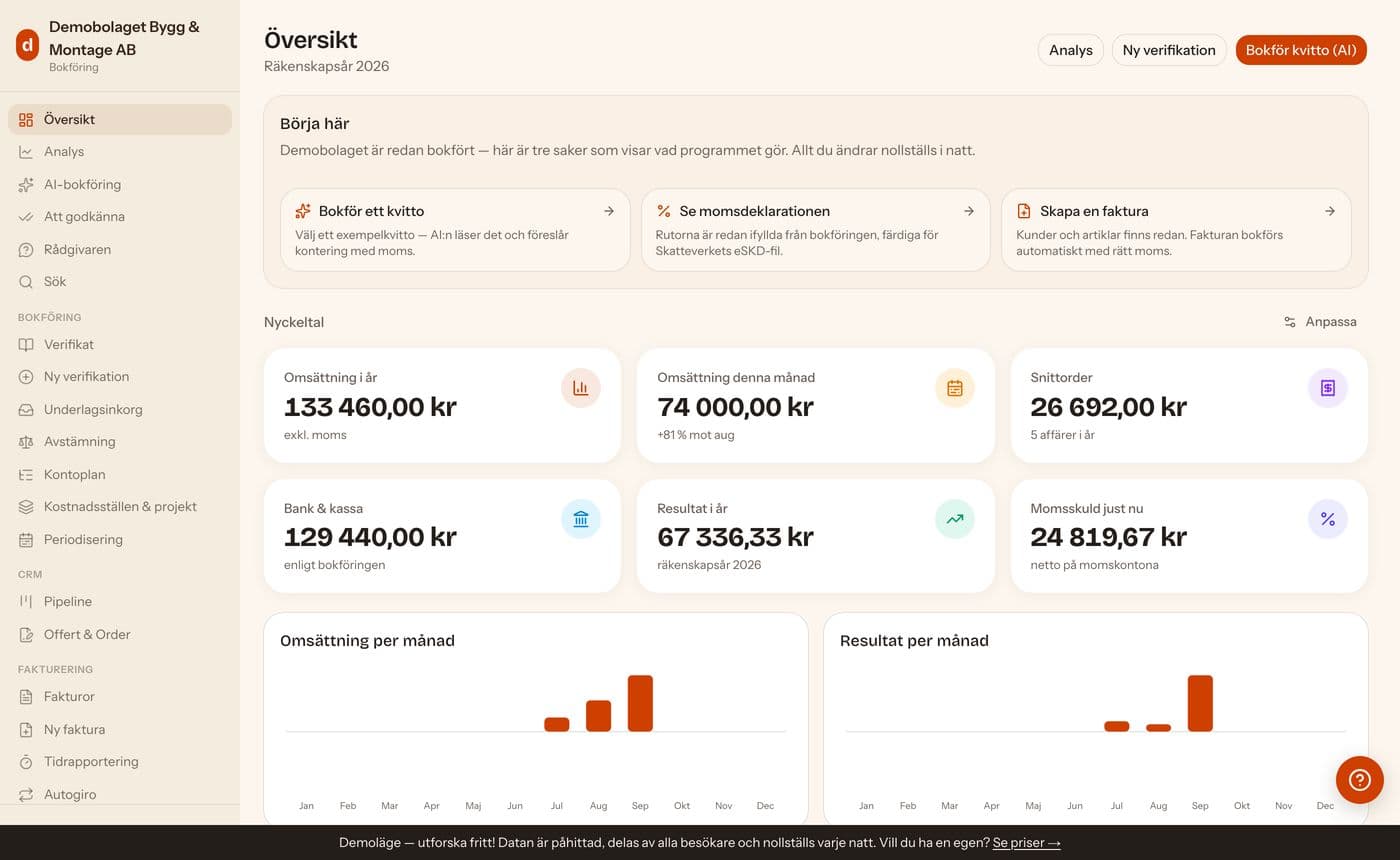Click the +81 % mot aug text
The width and height of the screenshot is (1400, 860).
(x=695, y=435)
